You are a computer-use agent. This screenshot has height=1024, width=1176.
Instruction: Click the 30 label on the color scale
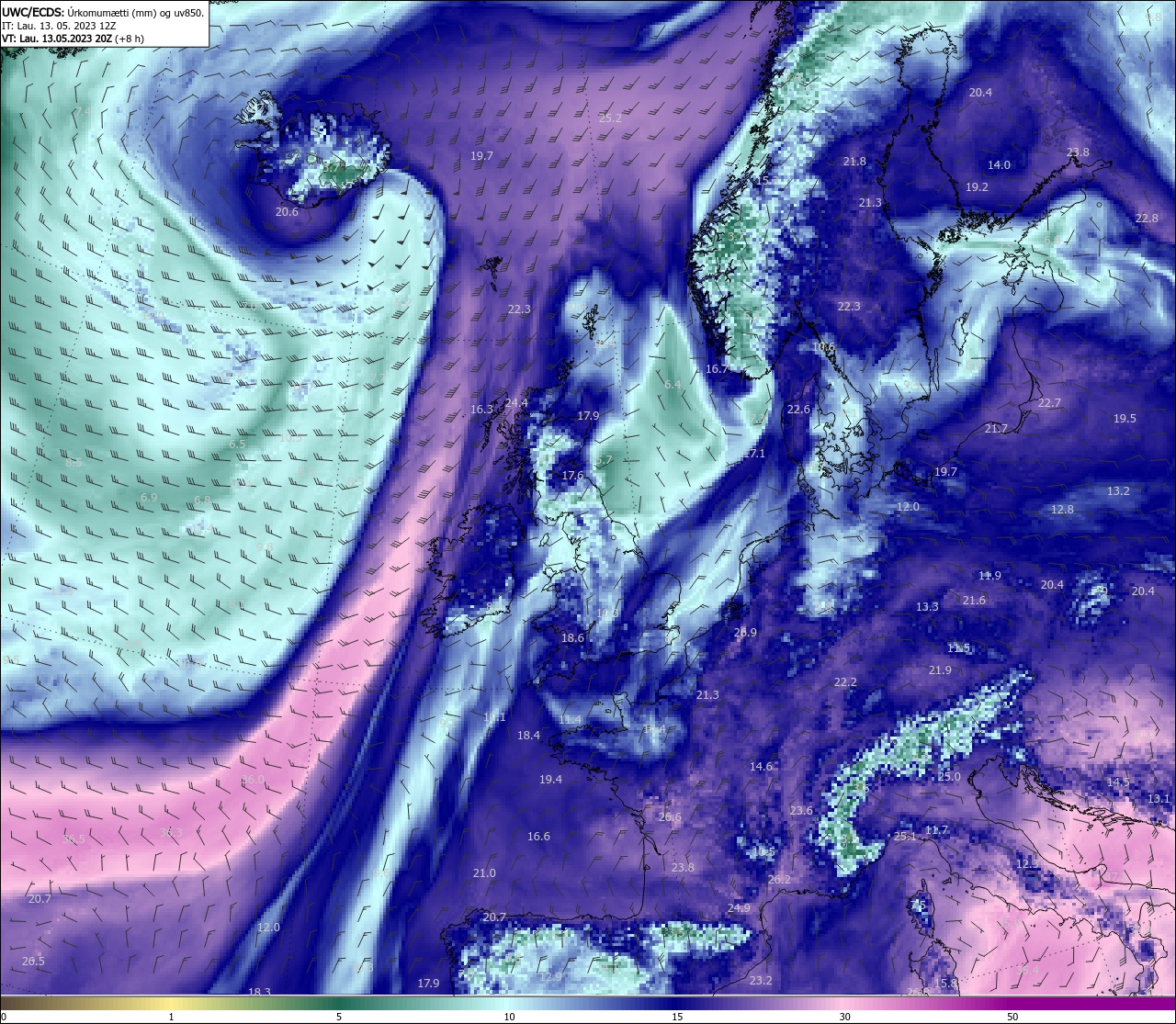click(x=844, y=1017)
